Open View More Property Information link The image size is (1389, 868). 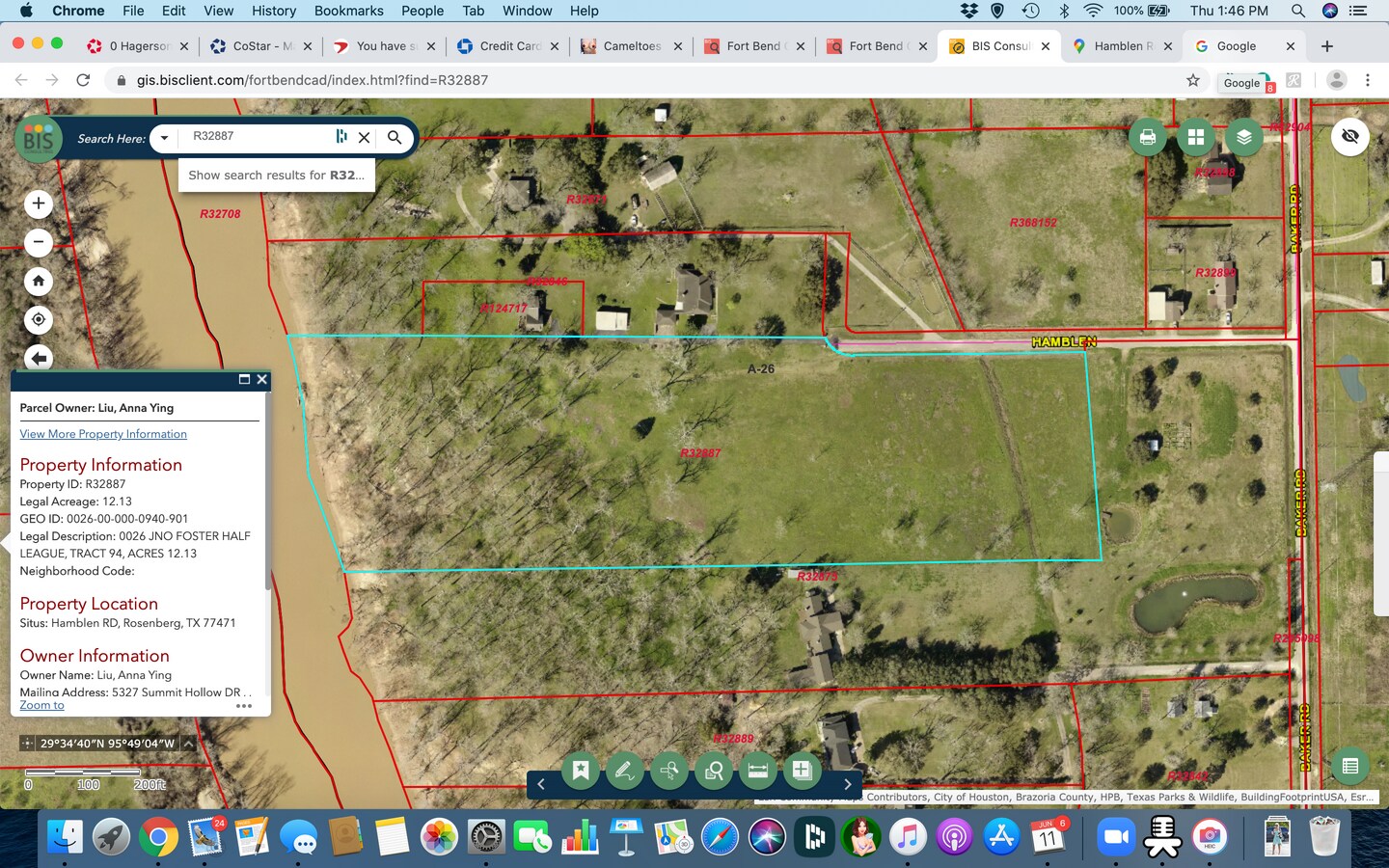click(103, 434)
